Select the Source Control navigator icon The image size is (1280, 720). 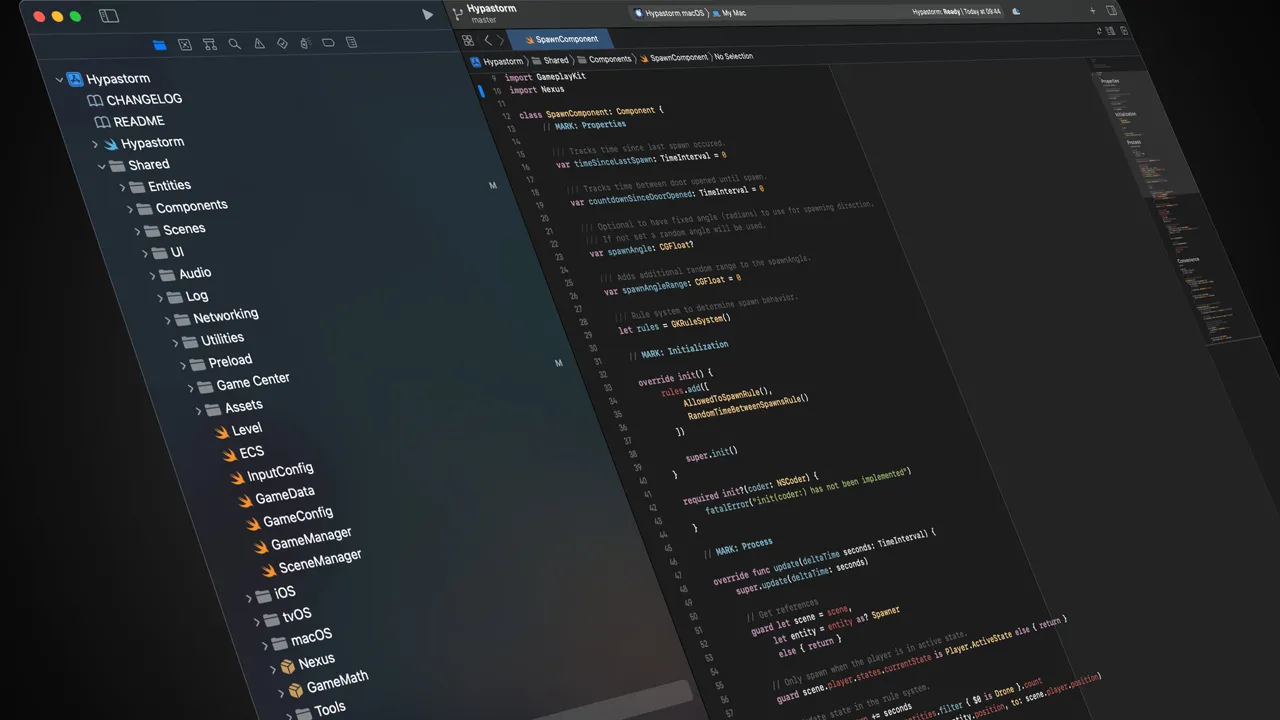(x=185, y=43)
